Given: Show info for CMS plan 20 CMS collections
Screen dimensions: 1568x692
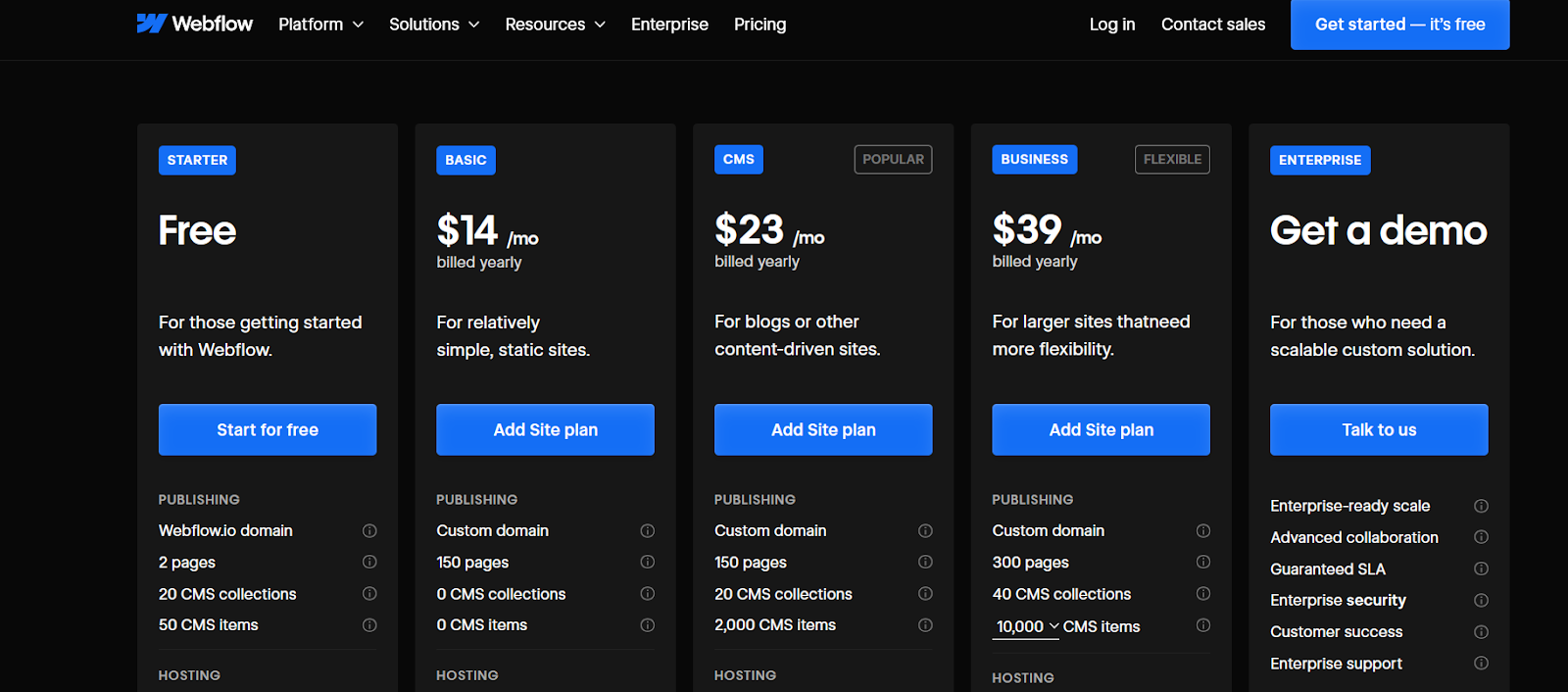Looking at the screenshot, I should pyautogui.click(x=925, y=593).
